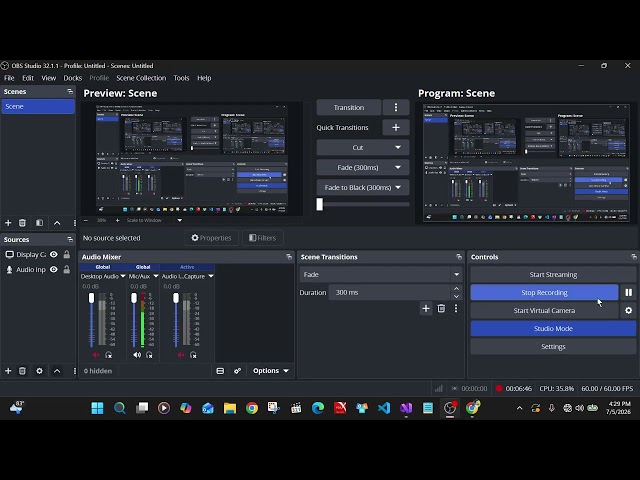Undock the Sources panel

pos(70,239)
